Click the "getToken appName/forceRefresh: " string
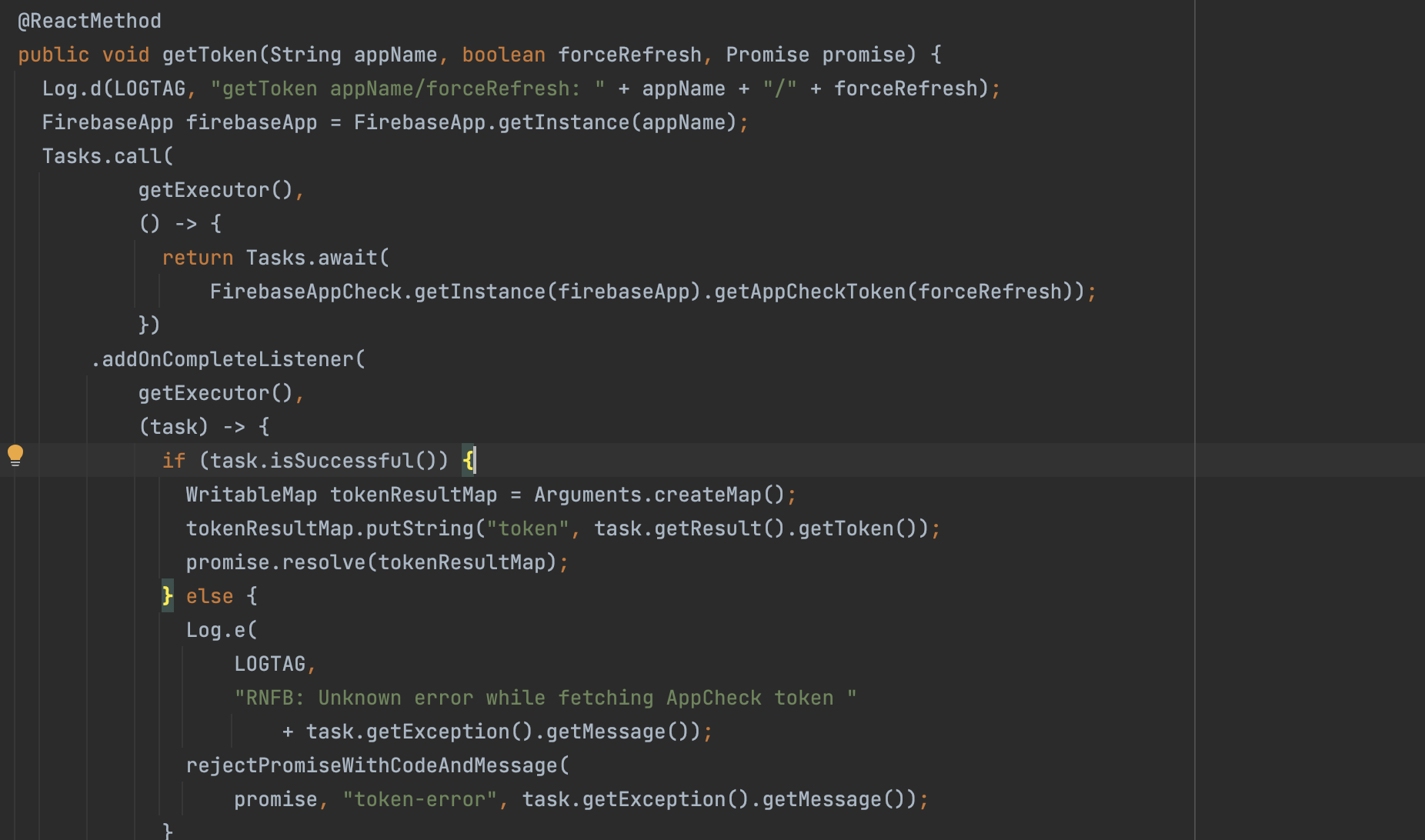This screenshot has height=840, width=1425. tap(408, 88)
